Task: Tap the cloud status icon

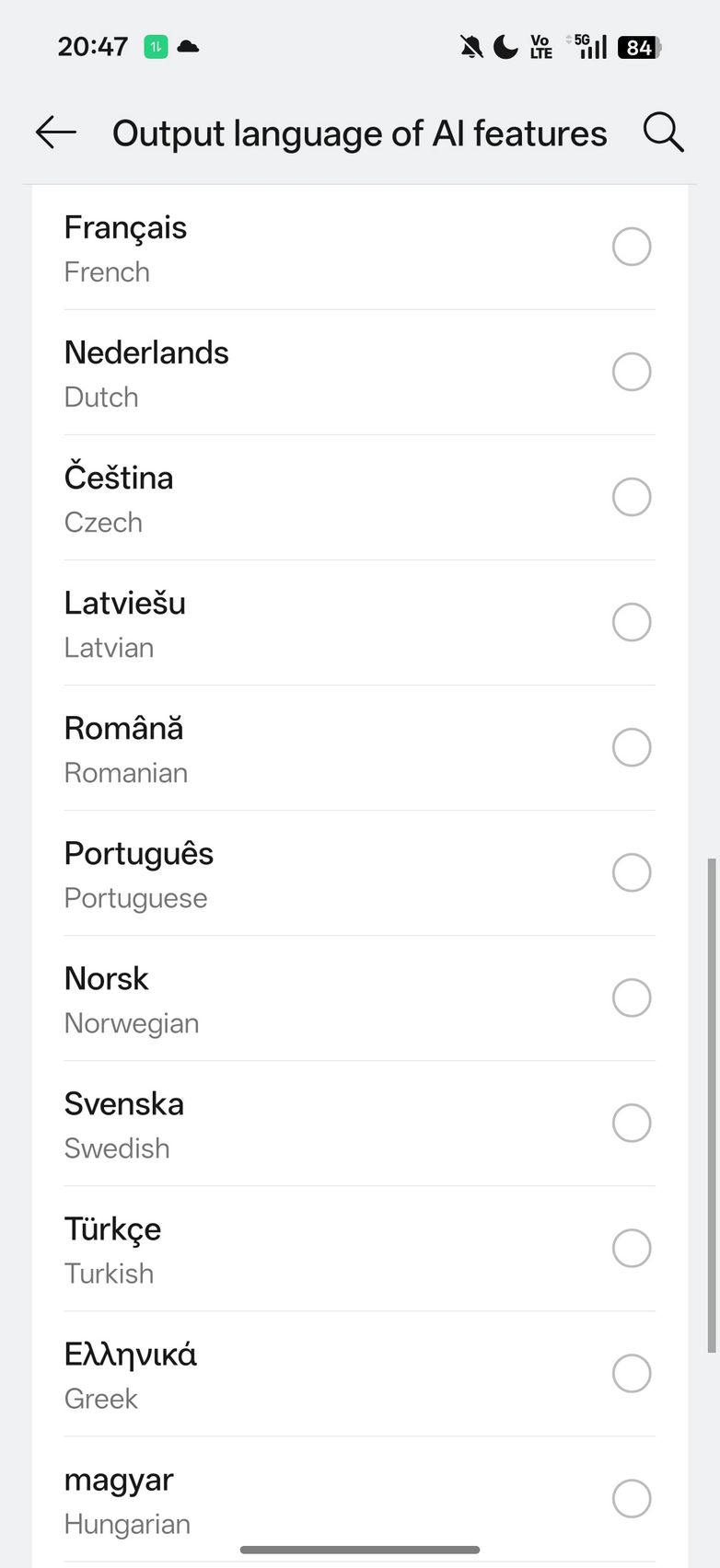Action: click(x=189, y=46)
